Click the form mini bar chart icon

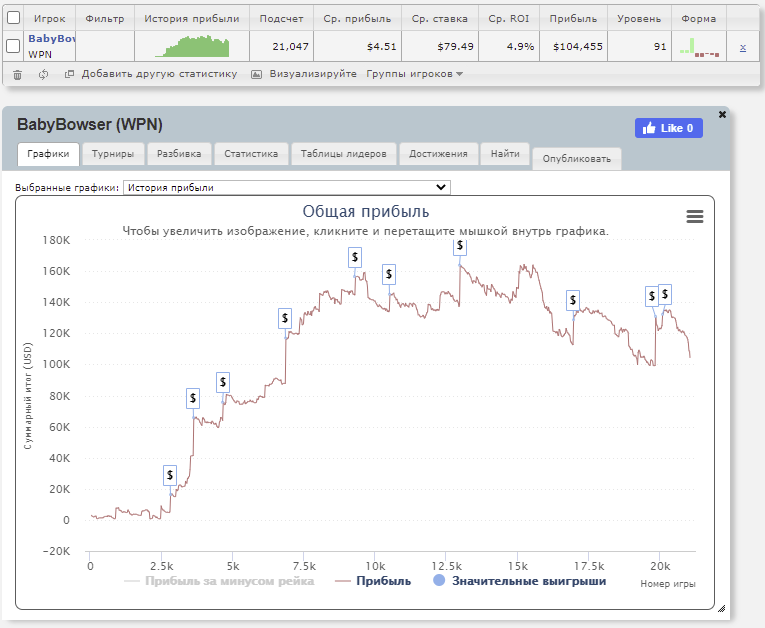click(x=698, y=47)
